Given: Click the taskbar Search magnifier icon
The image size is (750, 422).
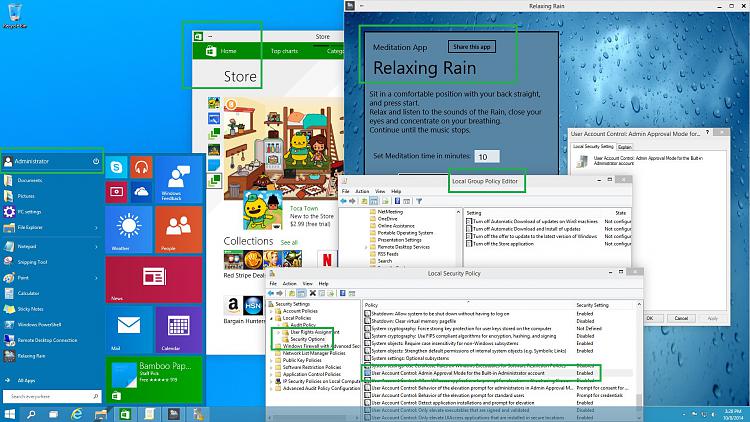Looking at the screenshot, I should tap(31, 414).
